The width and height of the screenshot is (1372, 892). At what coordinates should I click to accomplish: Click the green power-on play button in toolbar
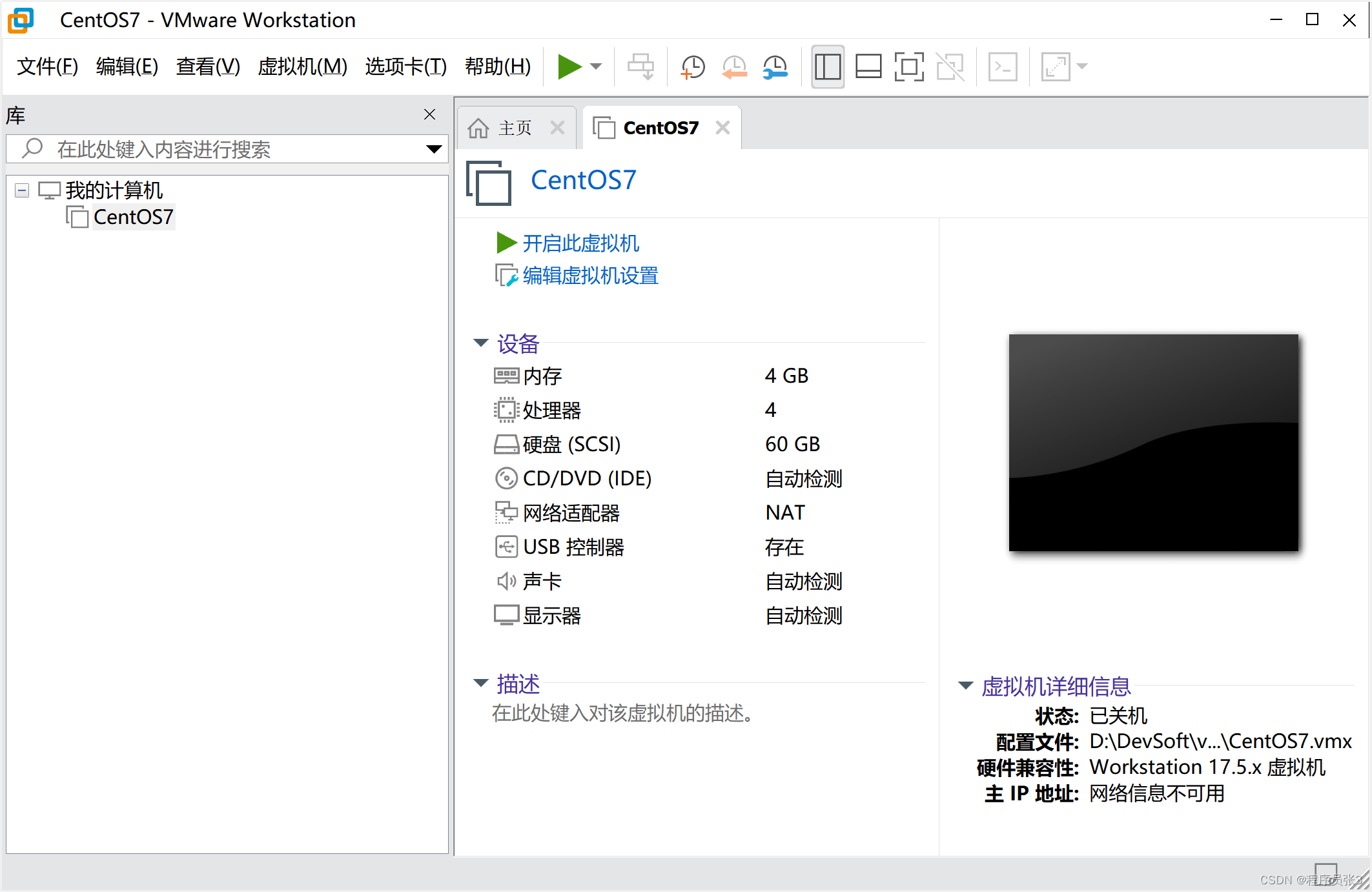[569, 66]
